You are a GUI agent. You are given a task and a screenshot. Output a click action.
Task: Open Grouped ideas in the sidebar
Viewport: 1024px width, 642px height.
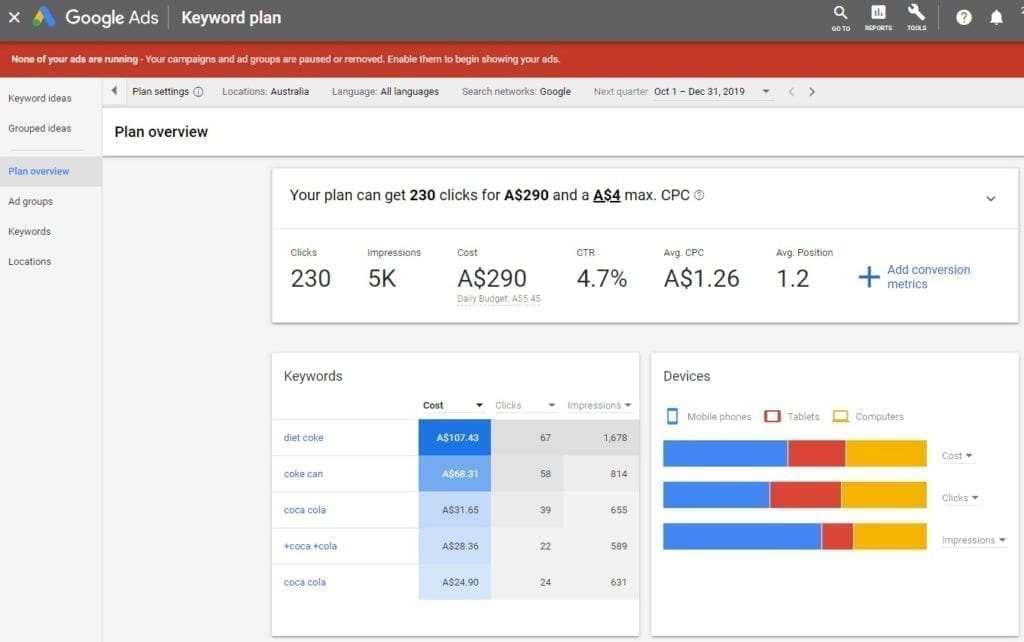point(40,129)
